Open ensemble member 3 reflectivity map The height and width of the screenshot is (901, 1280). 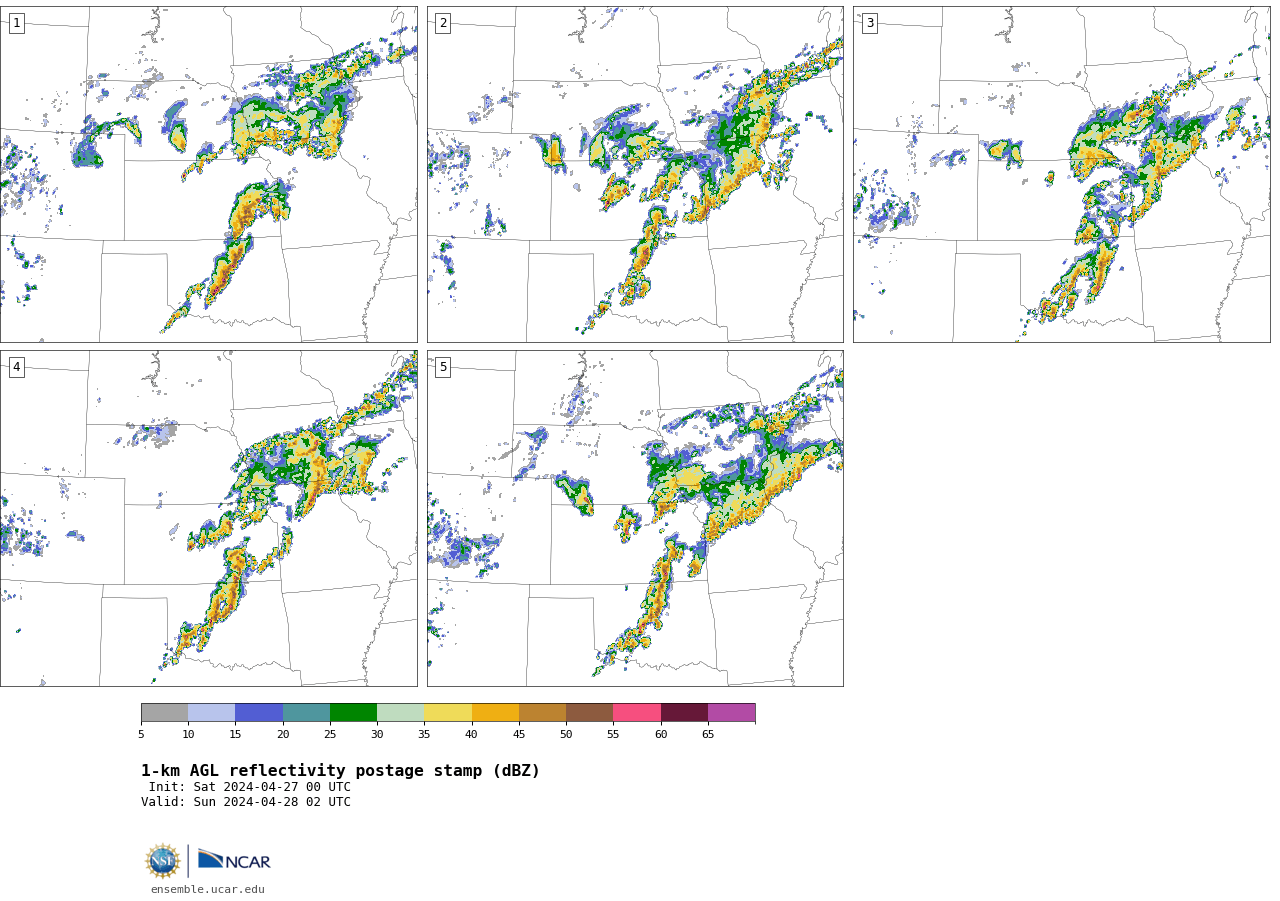tap(1061, 174)
